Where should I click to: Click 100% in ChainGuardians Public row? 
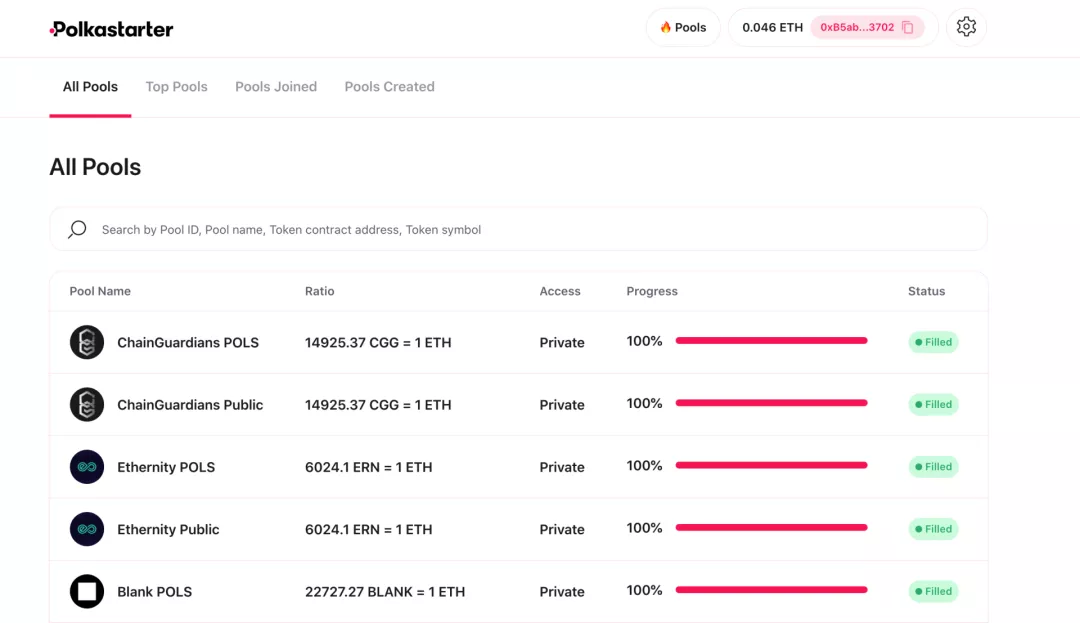[x=645, y=403]
